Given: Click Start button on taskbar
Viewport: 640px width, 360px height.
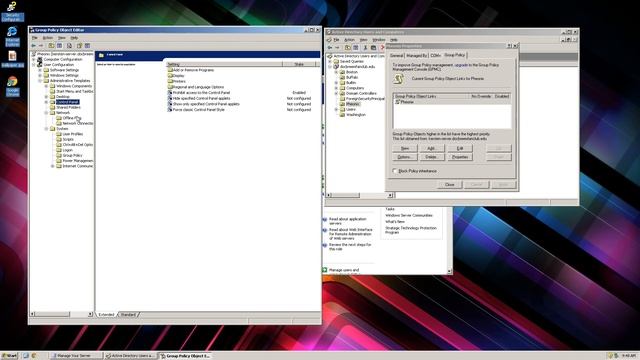Looking at the screenshot, I should click(10, 356).
